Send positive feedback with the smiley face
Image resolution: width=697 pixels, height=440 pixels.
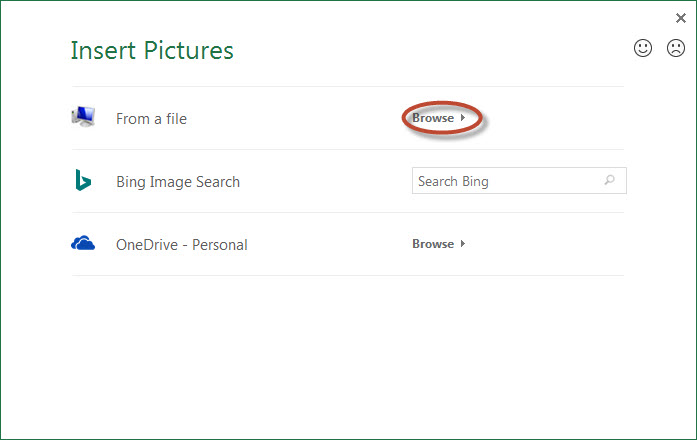643,48
